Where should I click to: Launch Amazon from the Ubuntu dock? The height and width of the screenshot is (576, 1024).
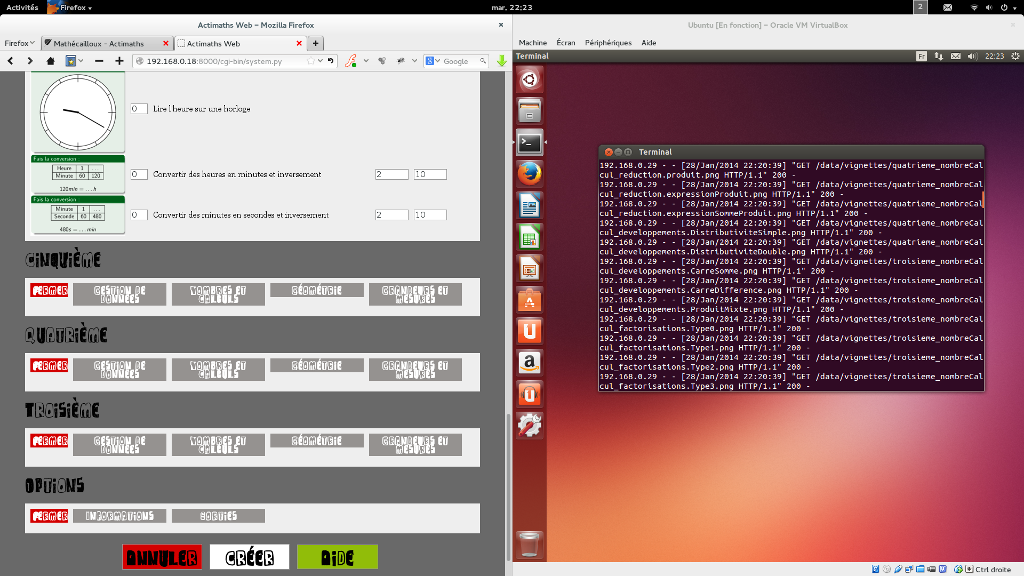point(529,362)
